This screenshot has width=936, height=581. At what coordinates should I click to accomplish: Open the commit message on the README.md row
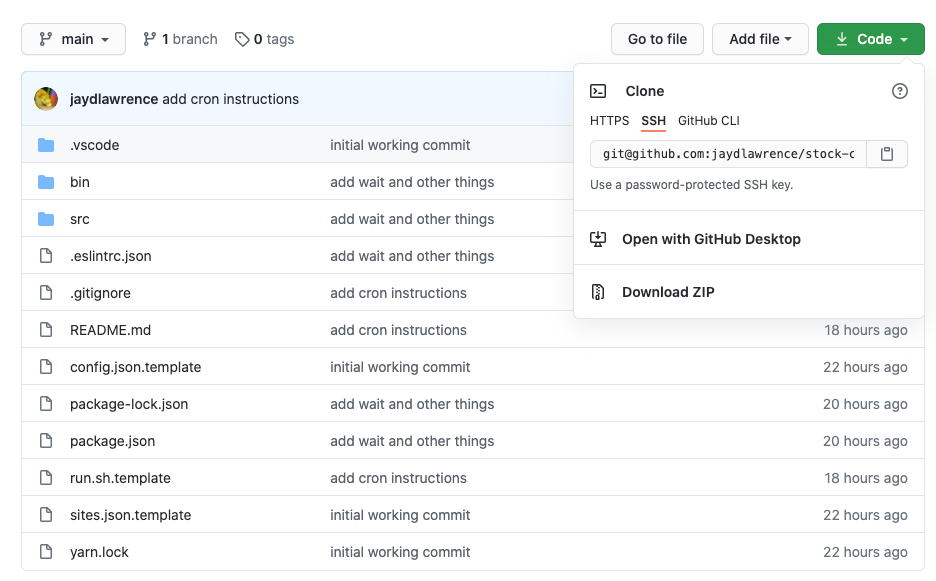398,330
